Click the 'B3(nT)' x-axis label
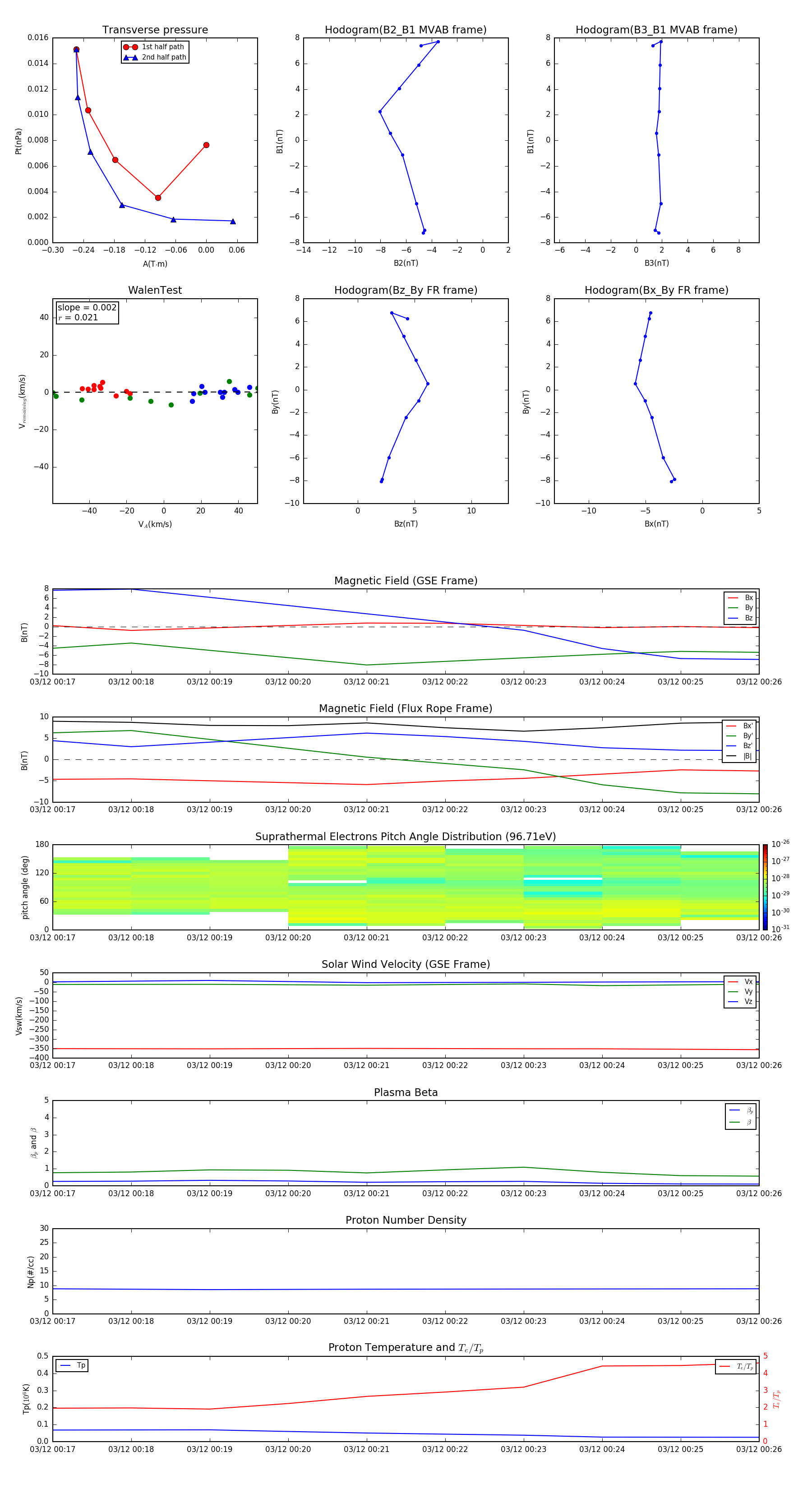 coord(656,263)
